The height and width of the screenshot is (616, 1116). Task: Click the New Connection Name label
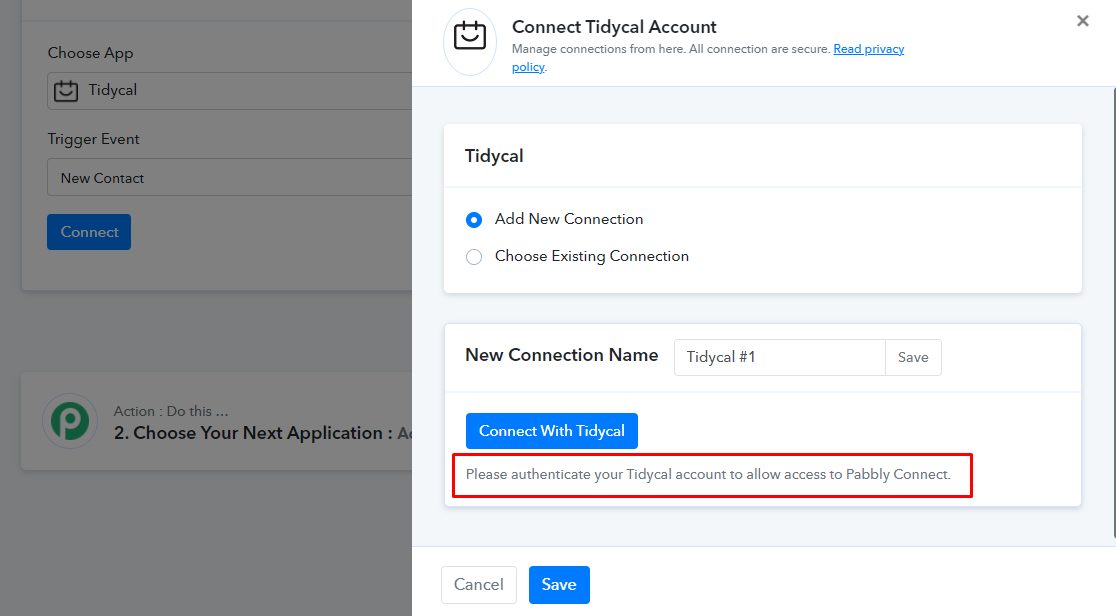coord(561,355)
